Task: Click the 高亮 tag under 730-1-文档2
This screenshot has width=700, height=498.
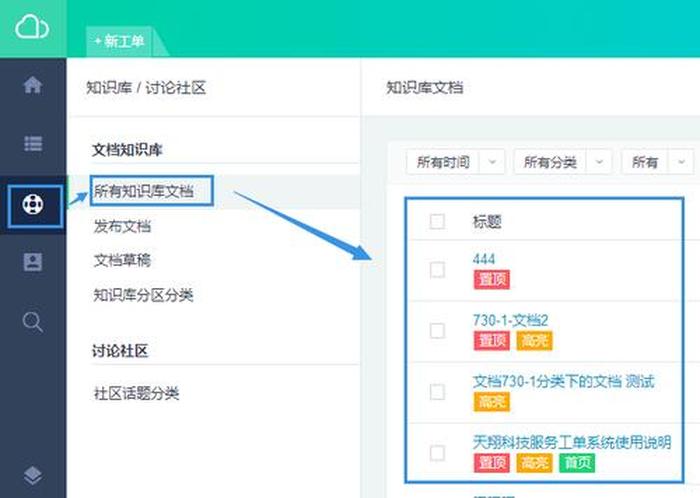Action: (534, 341)
